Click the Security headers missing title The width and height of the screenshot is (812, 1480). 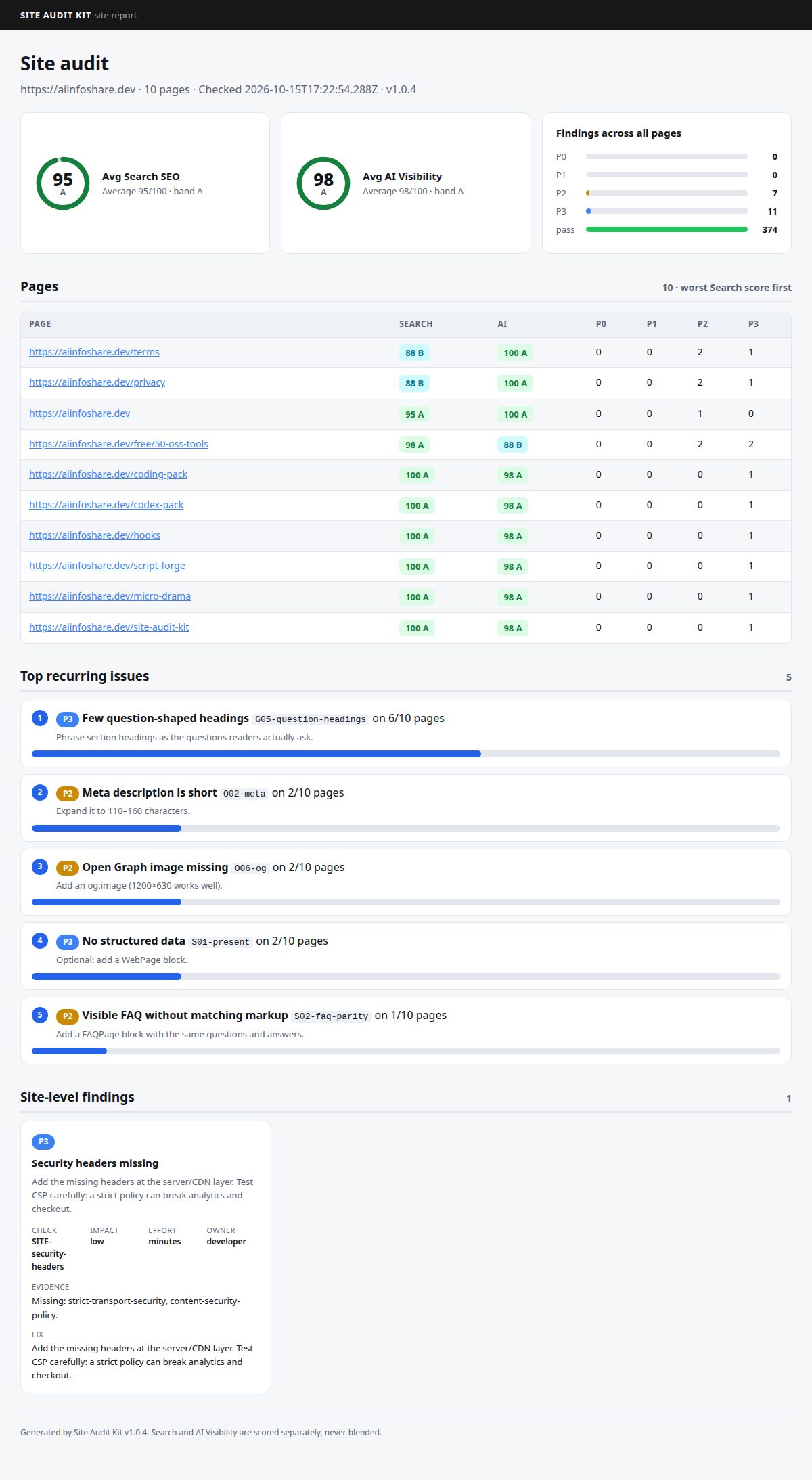(95, 1163)
